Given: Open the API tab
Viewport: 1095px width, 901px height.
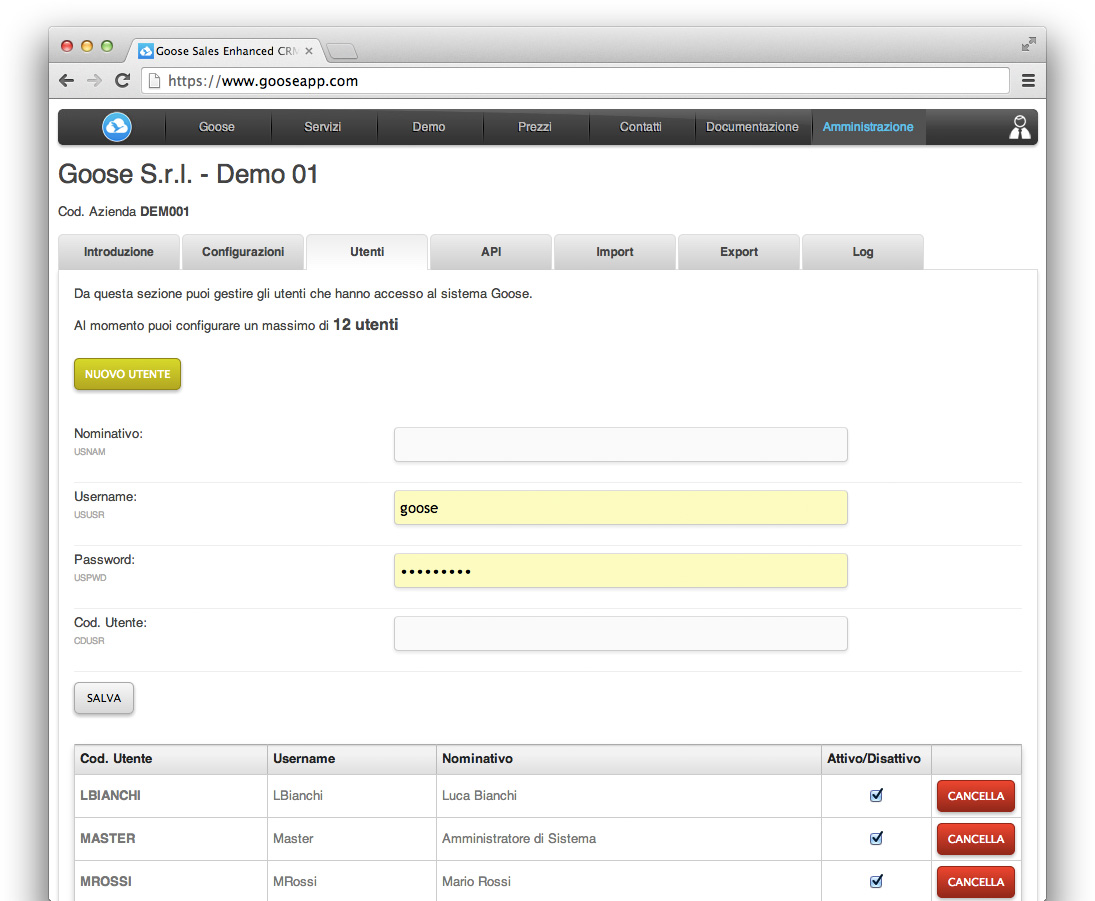Looking at the screenshot, I should [x=490, y=252].
